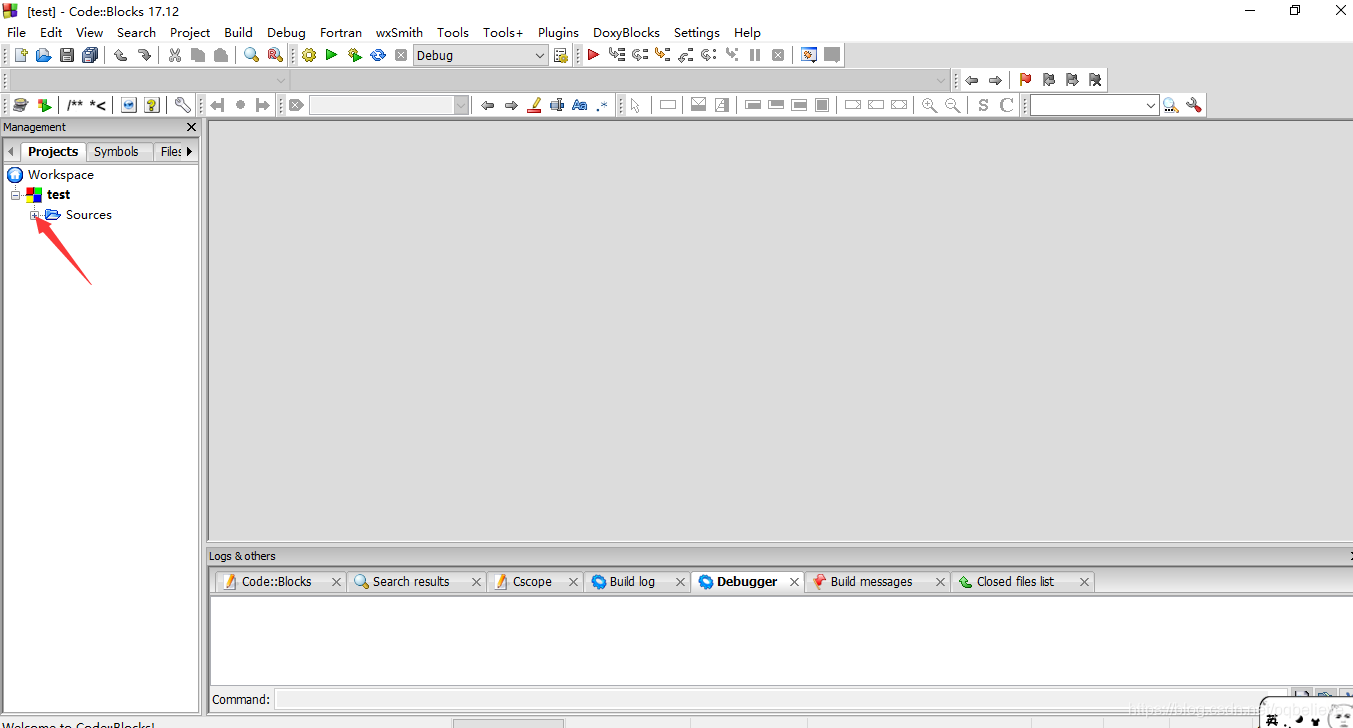Click the Build and run icon

point(354,56)
